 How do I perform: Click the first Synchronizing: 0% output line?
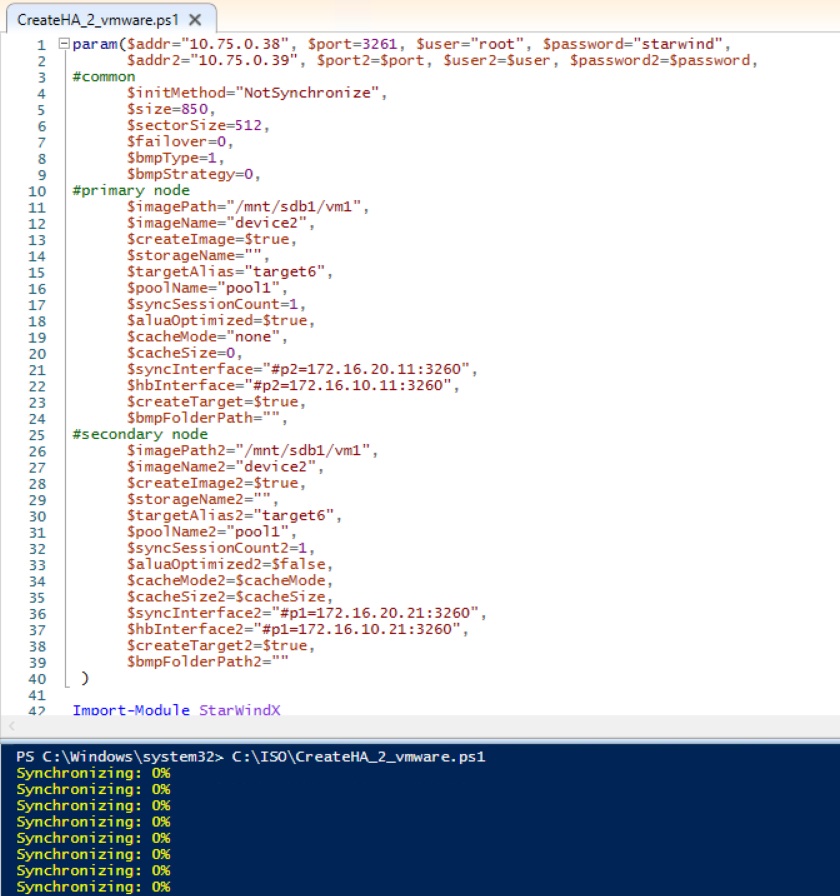click(93, 773)
